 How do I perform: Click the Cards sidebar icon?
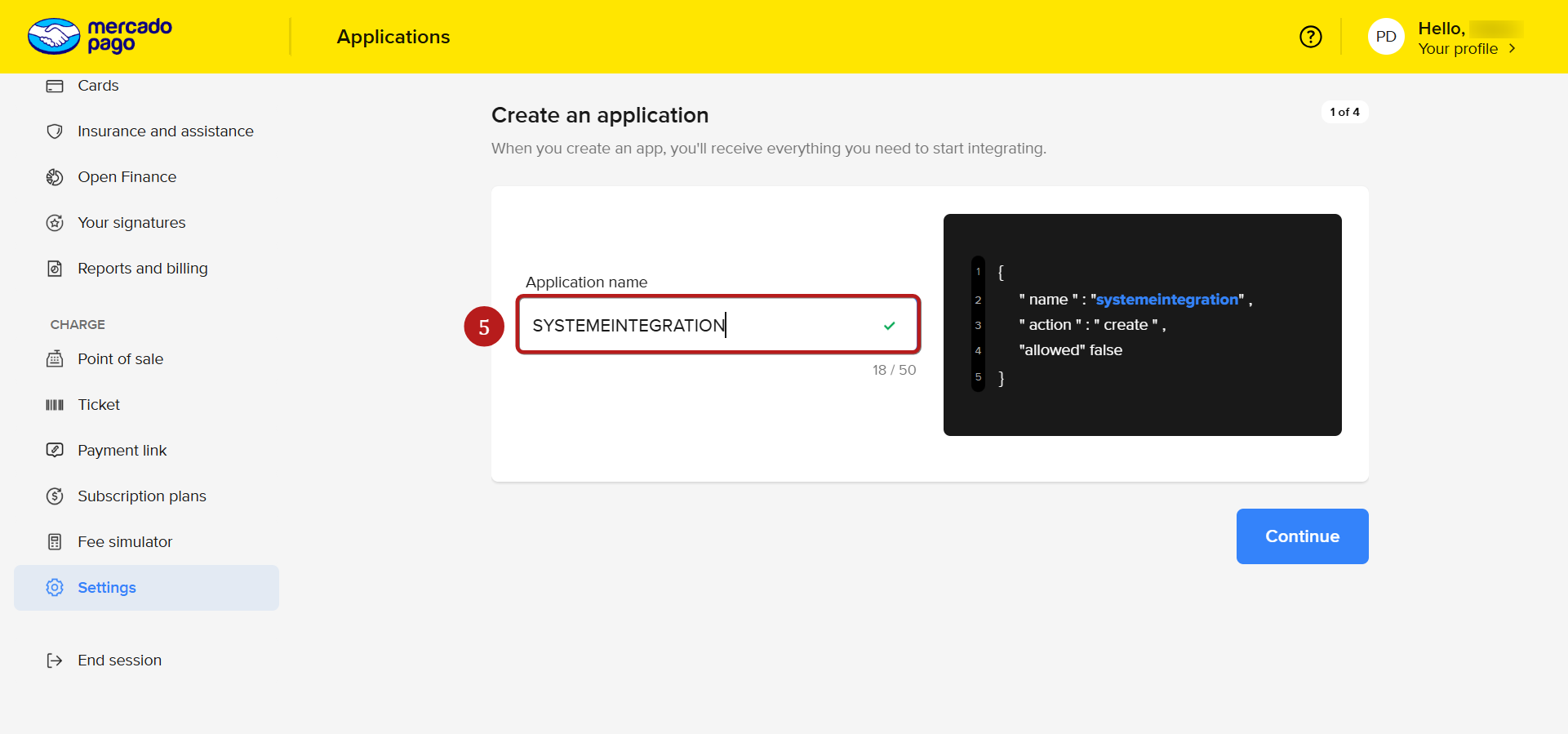tap(55, 86)
